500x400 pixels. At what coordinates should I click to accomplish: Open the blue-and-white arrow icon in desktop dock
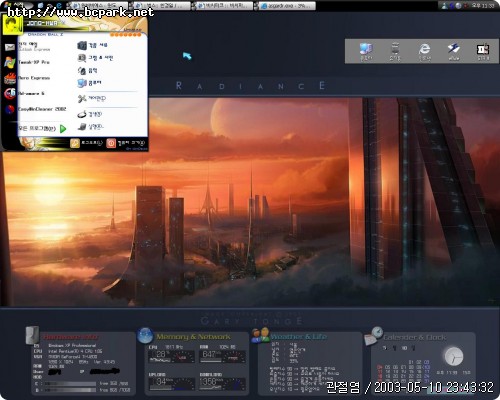(x=454, y=51)
